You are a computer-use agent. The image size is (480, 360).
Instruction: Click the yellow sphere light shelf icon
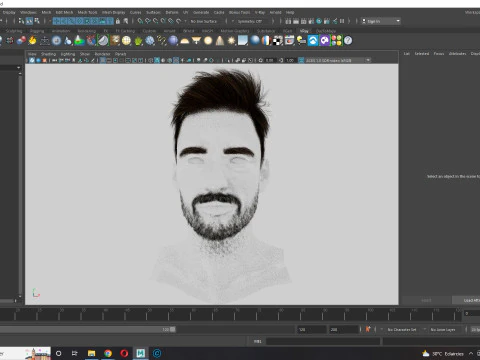tap(208, 41)
